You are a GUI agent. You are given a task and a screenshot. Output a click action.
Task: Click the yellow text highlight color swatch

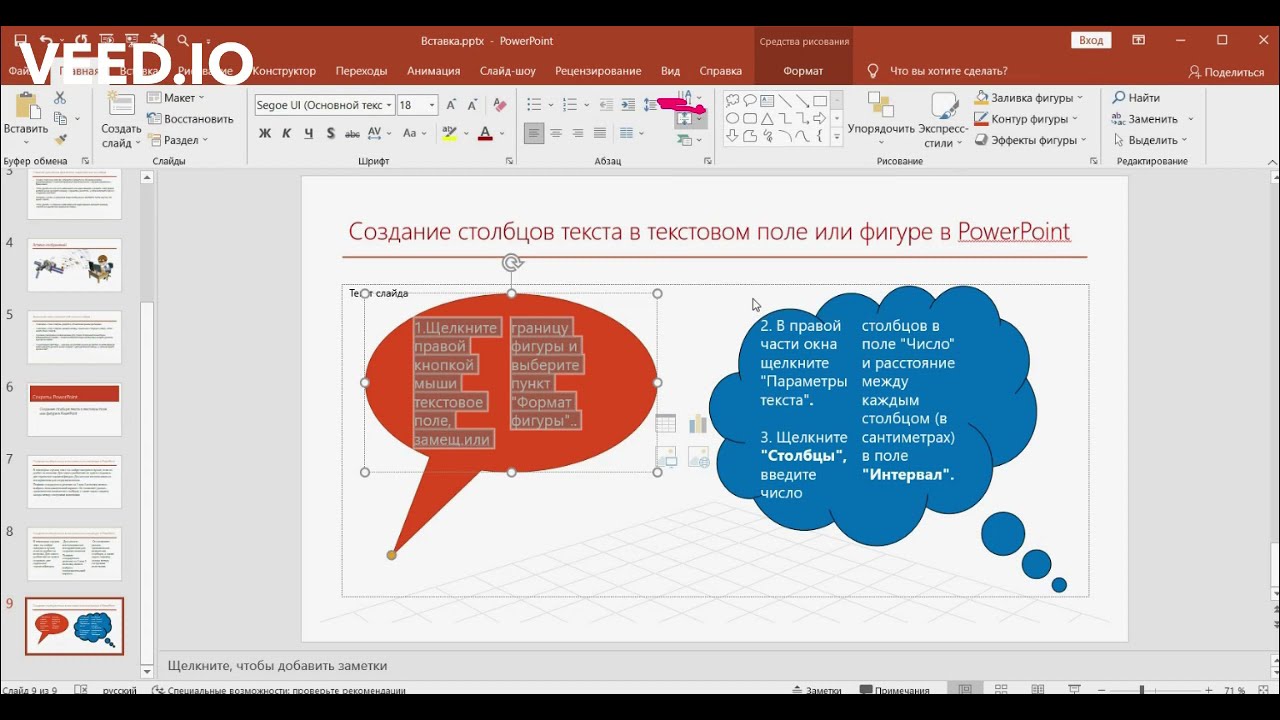click(449, 133)
